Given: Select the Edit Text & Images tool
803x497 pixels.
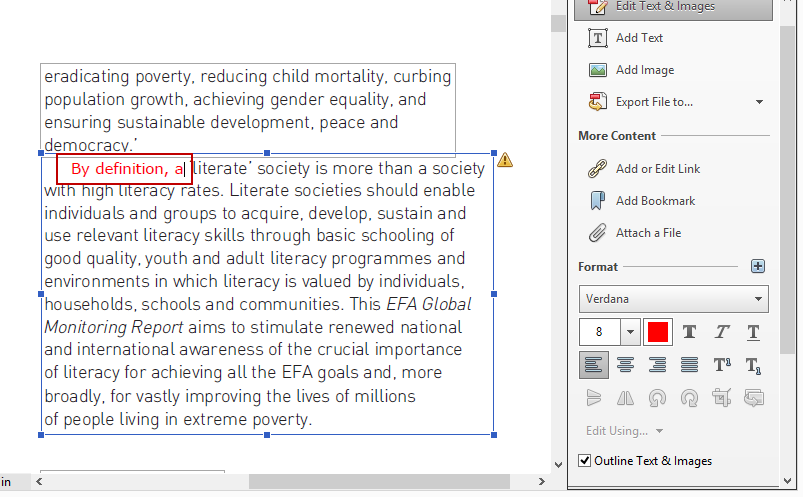Looking at the screenshot, I should click(673, 9).
